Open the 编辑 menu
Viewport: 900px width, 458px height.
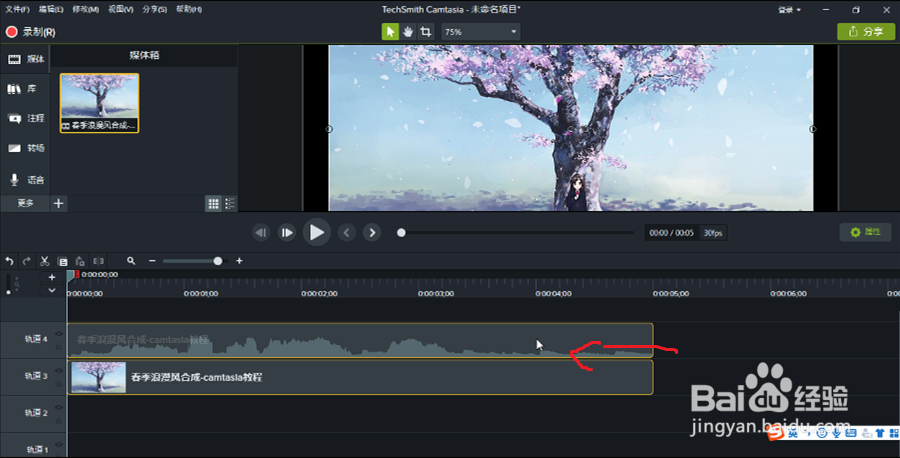pos(51,9)
